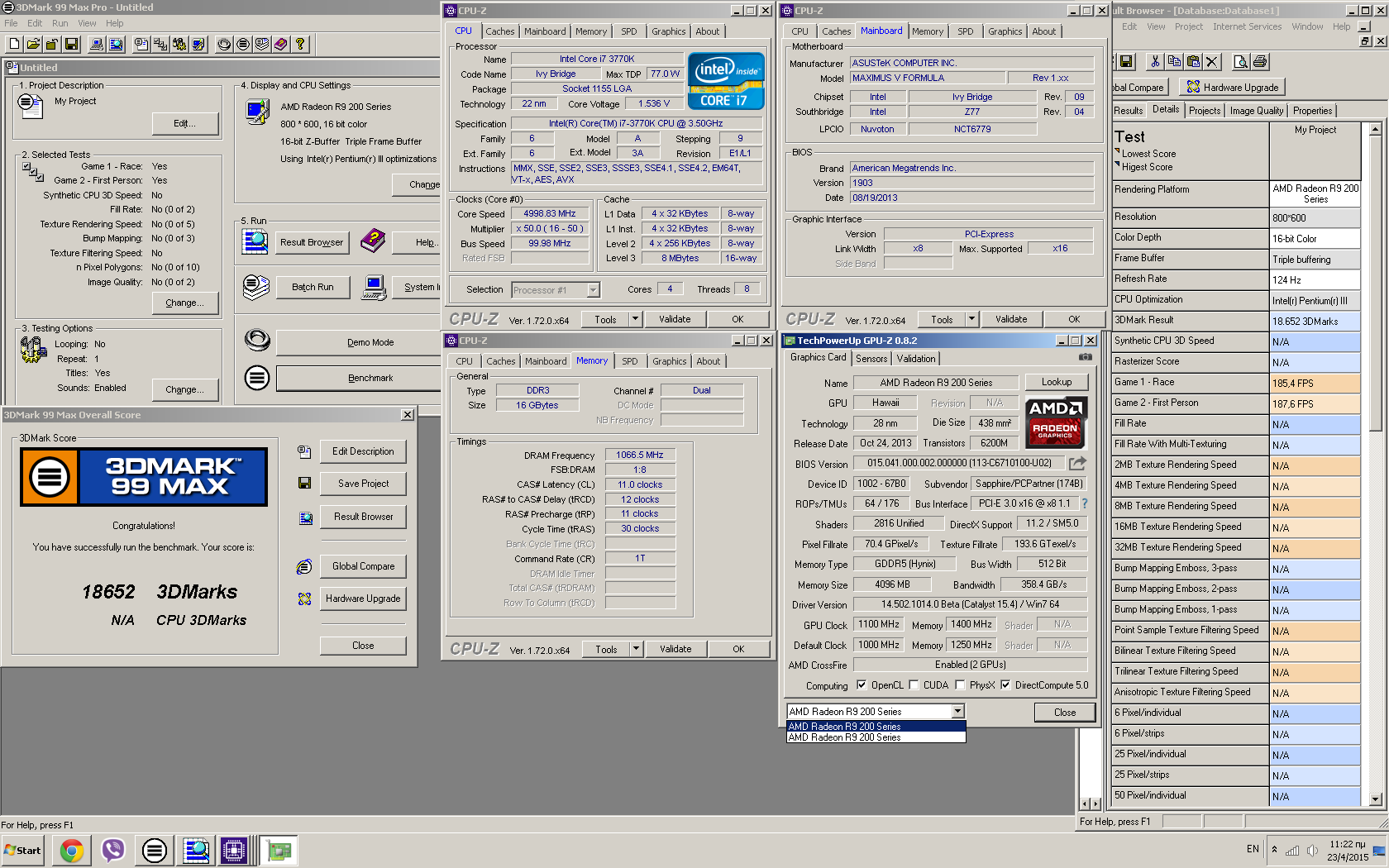Open the Result Browser toolbar icon with magnifier
Image resolution: width=1389 pixels, height=868 pixels.
click(x=117, y=44)
